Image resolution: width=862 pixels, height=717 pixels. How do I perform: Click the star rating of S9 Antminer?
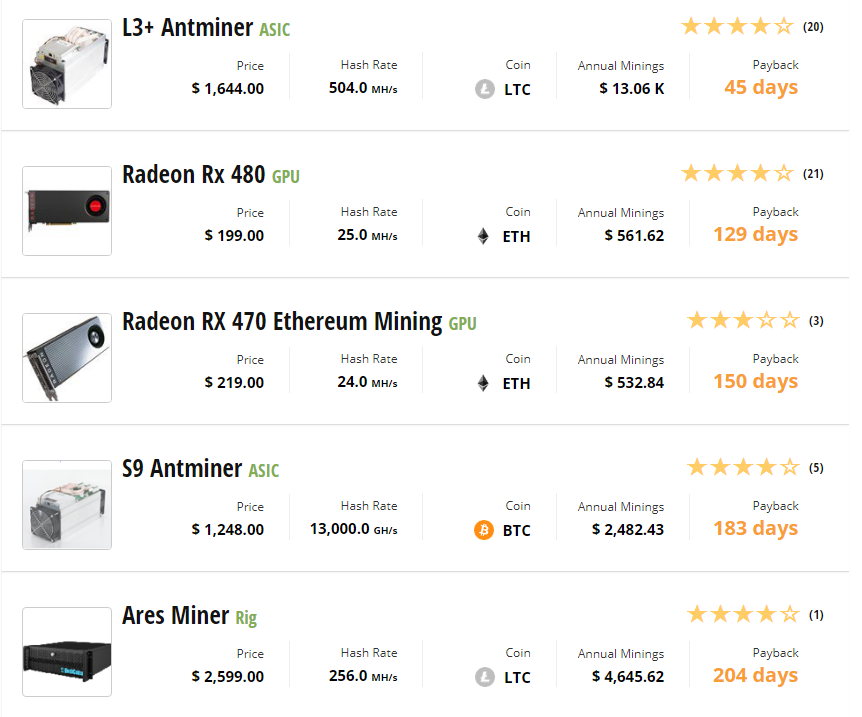pyautogui.click(x=743, y=467)
